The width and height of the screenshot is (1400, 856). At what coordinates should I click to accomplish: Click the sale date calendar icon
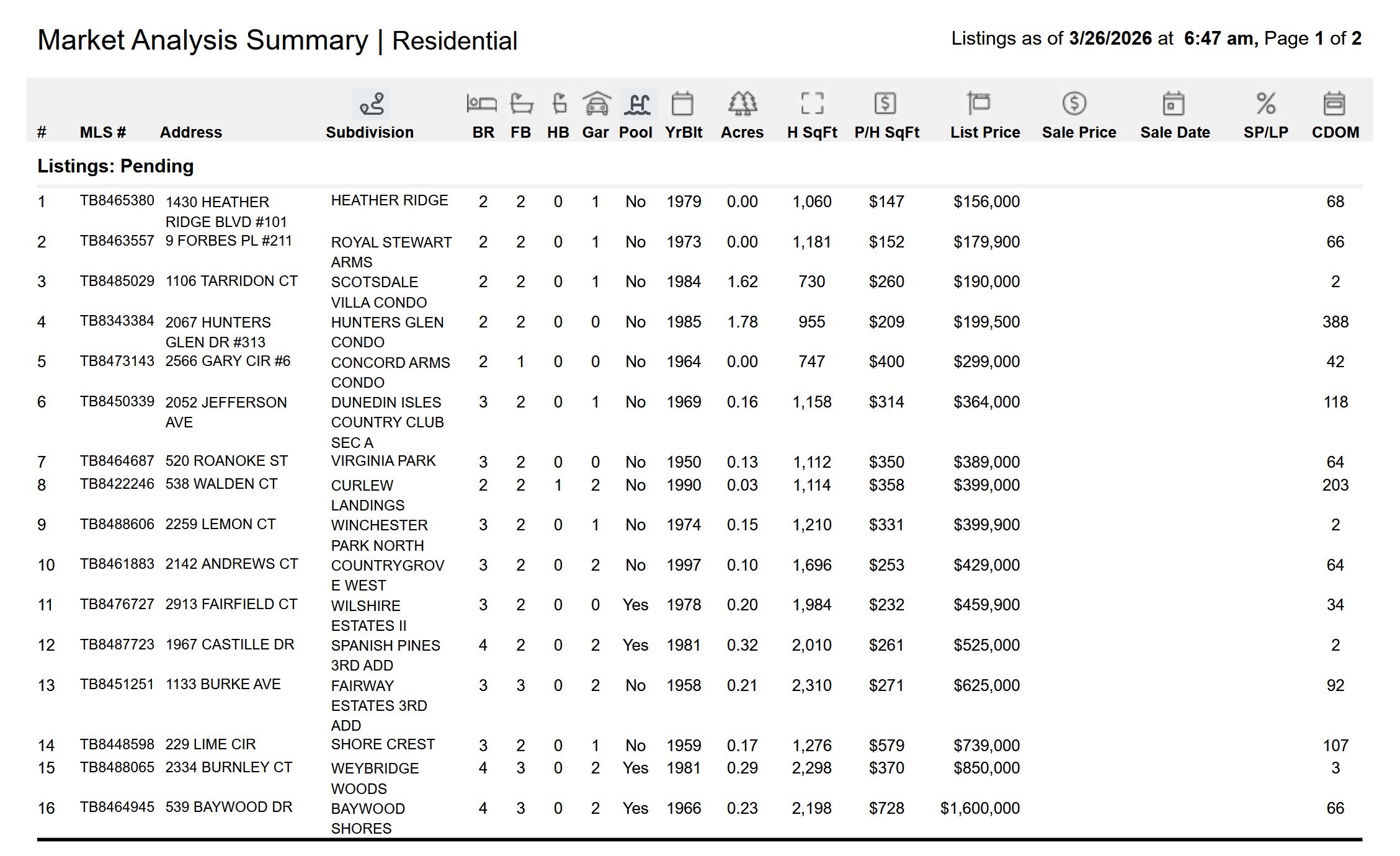1173,104
